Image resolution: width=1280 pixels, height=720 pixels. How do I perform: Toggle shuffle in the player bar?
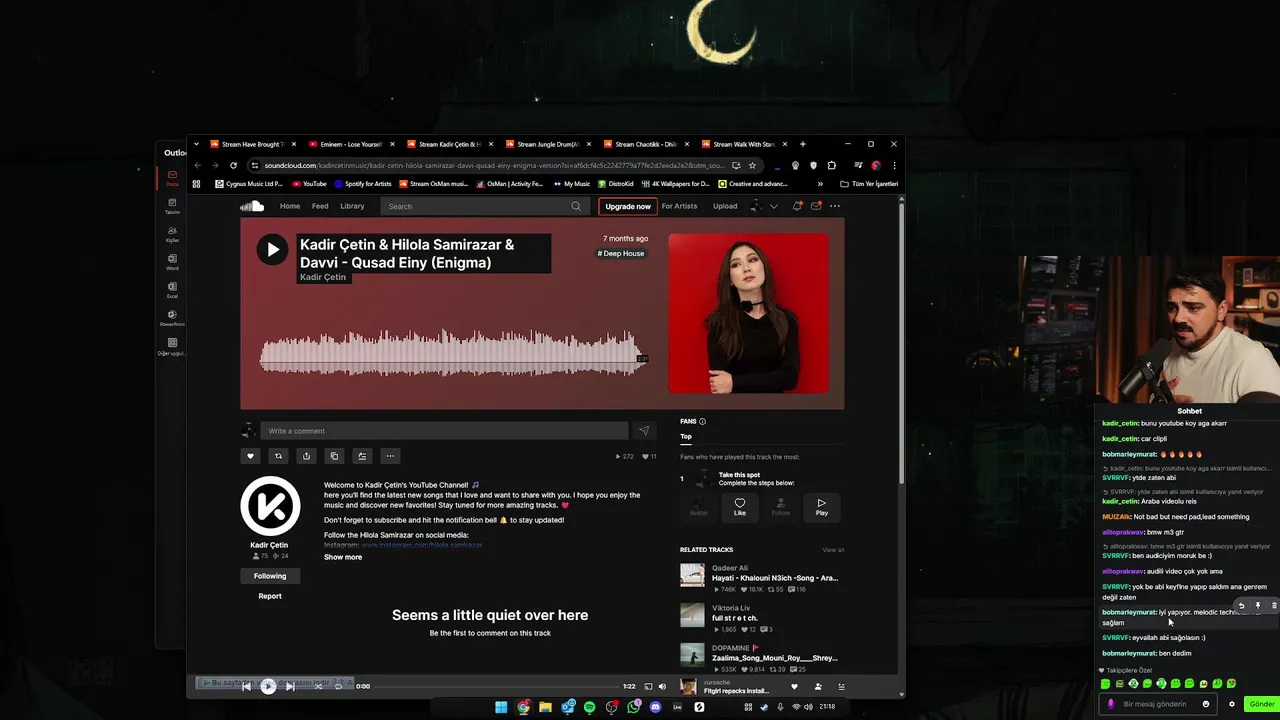tap(318, 687)
